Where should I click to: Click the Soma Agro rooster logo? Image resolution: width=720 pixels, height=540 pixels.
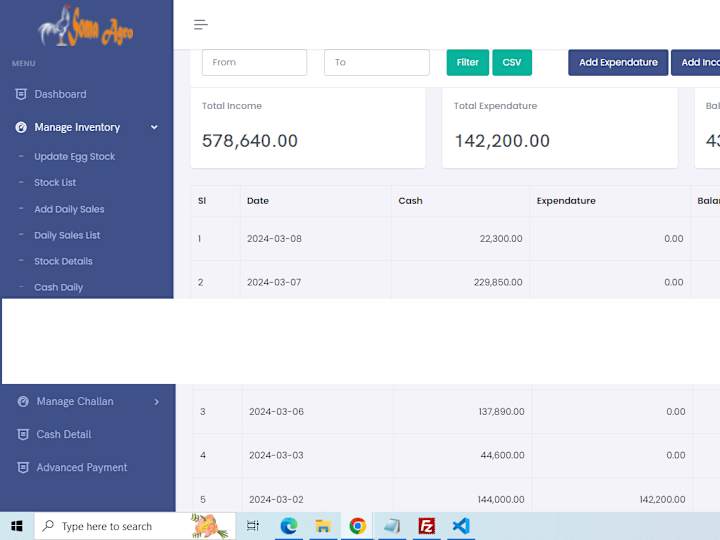[x=86, y=26]
